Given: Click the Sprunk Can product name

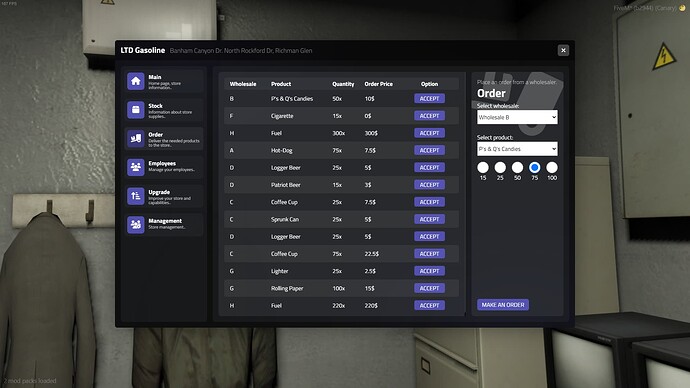Looking at the screenshot, I should (x=285, y=220).
